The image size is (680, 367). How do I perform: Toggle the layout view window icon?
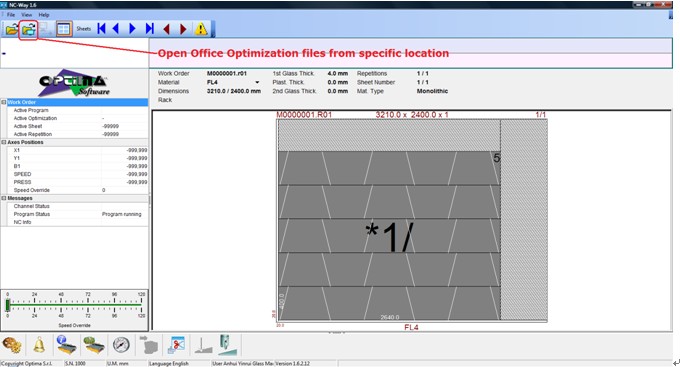click(x=64, y=29)
